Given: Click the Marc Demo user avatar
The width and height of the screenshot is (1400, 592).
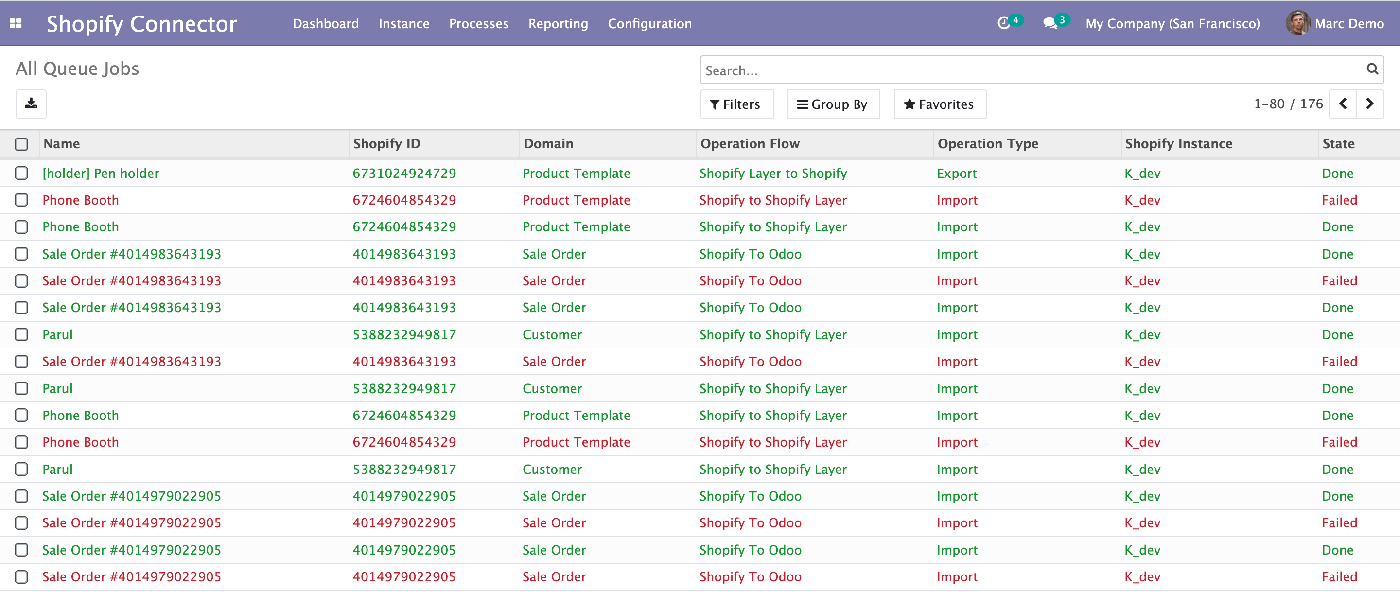Looking at the screenshot, I should click(1298, 23).
